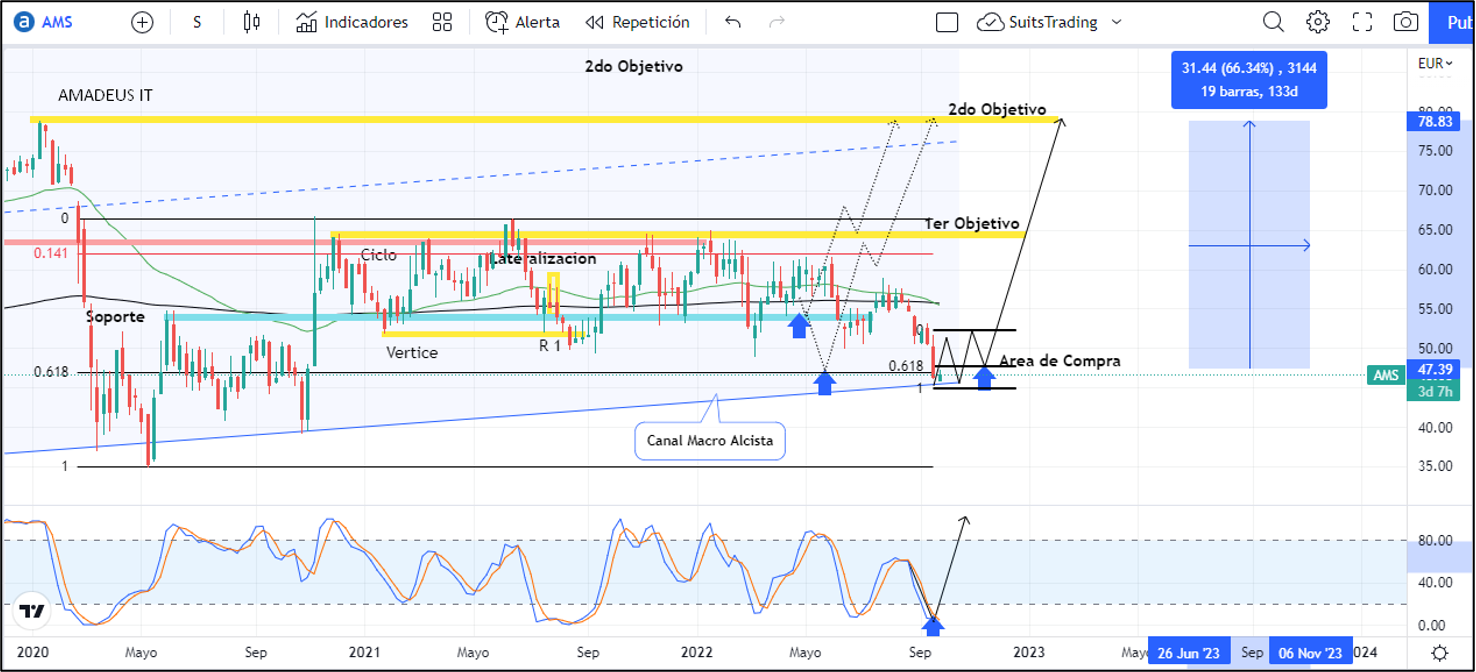Toggle fullscreen mode
This screenshot has height=672, width=1476.
(1362, 22)
